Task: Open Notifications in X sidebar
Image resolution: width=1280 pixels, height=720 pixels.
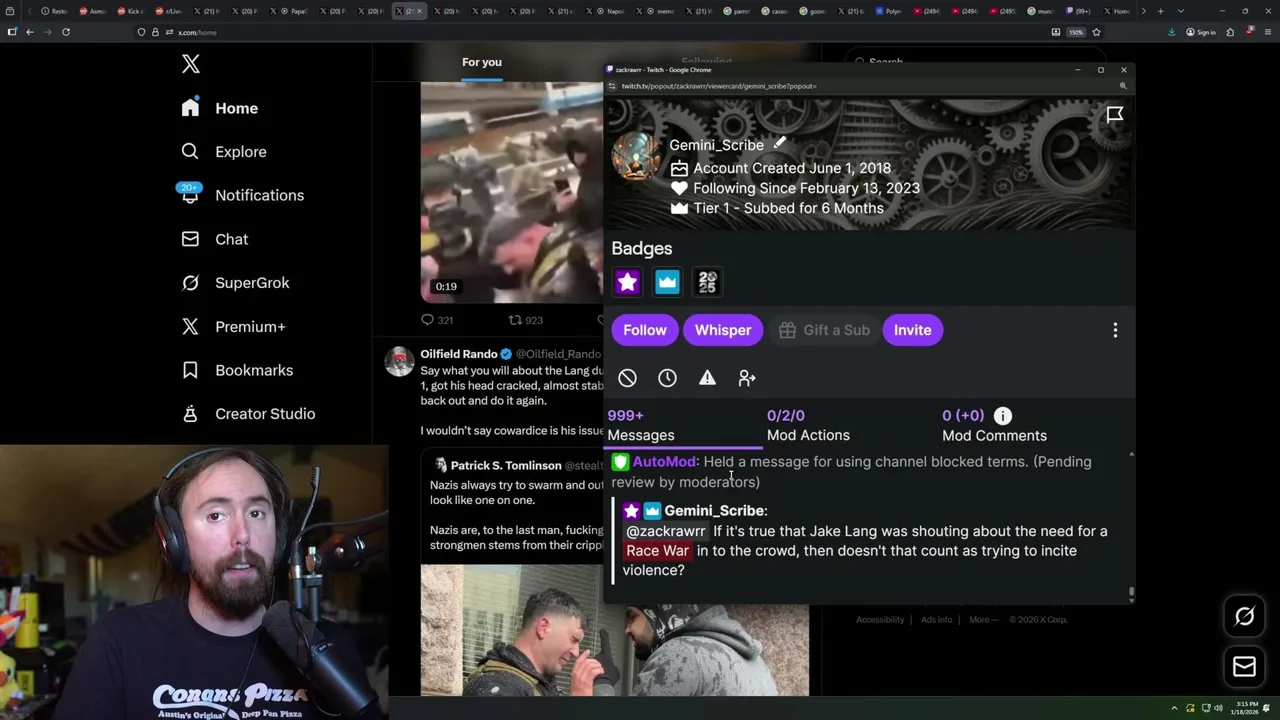Action: pos(259,195)
